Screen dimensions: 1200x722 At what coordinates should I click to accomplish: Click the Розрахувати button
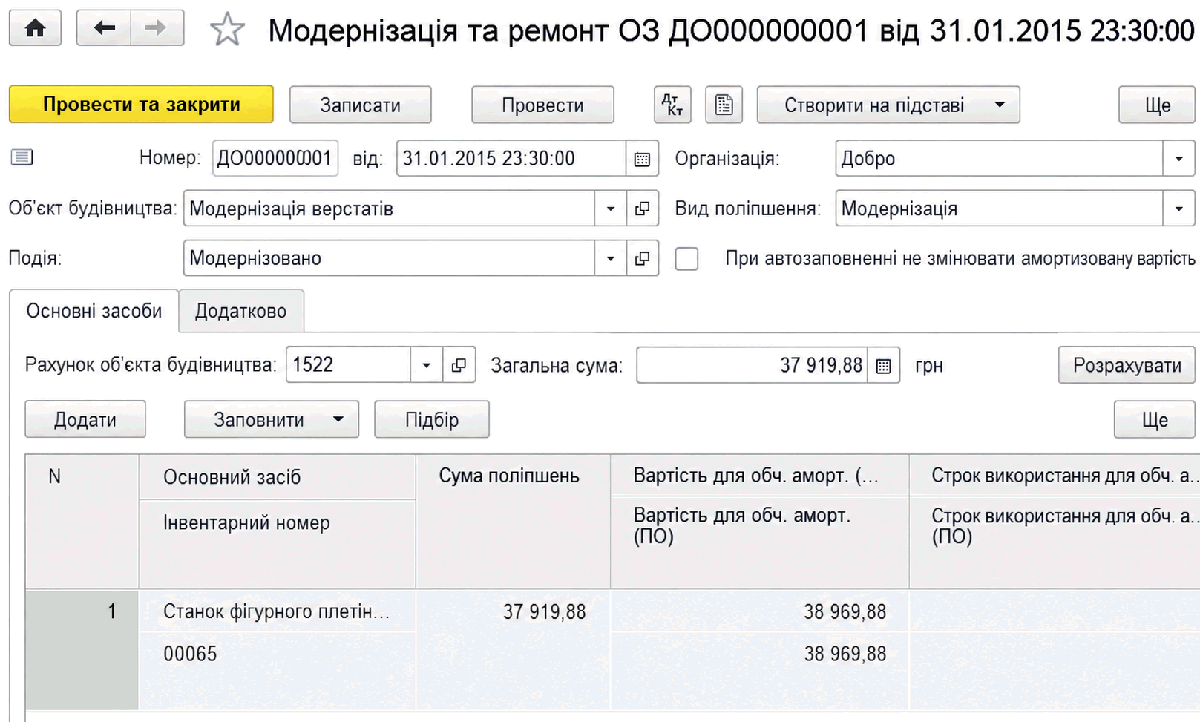pos(1127,366)
